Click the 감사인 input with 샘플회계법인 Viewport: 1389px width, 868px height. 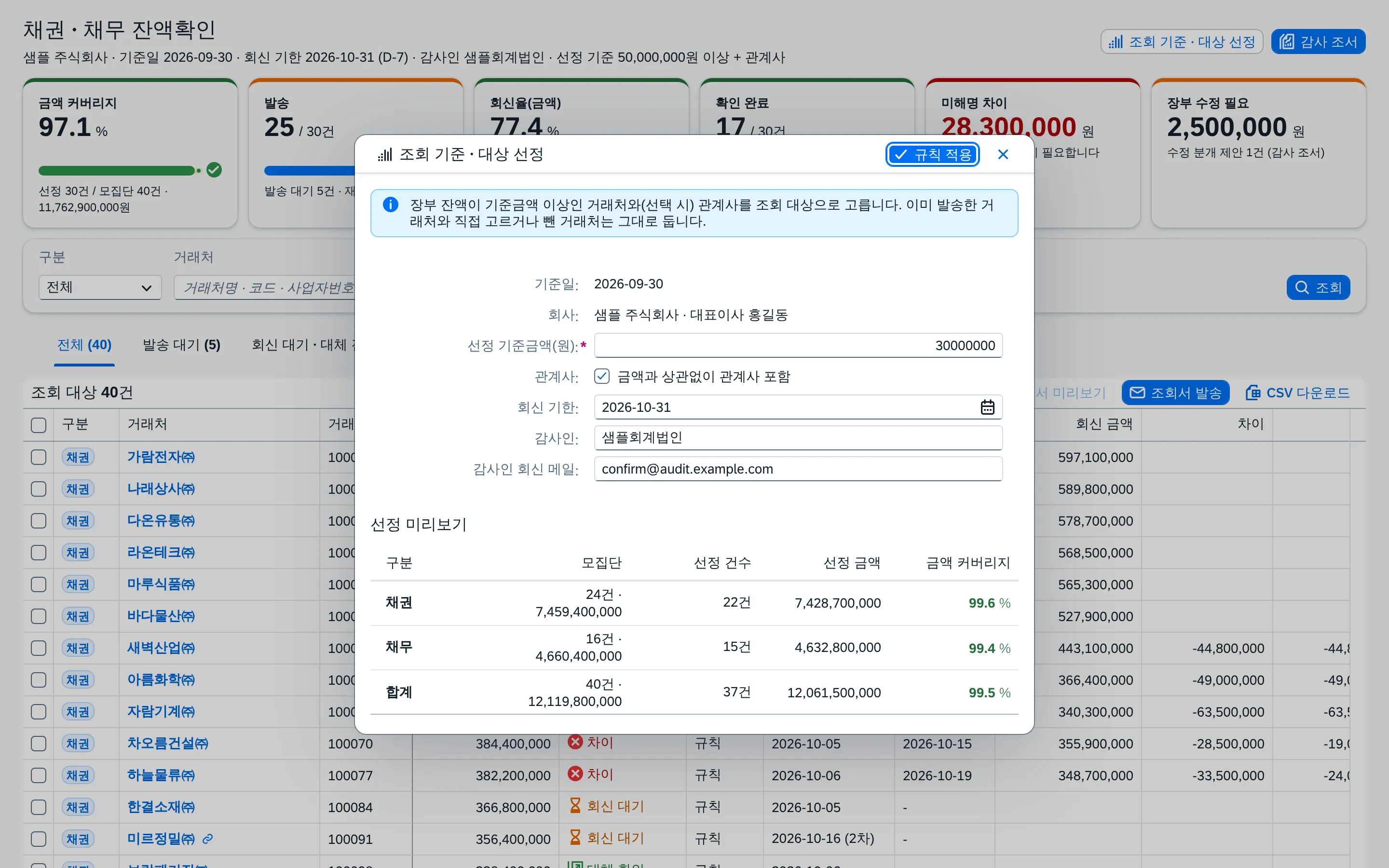click(x=798, y=438)
